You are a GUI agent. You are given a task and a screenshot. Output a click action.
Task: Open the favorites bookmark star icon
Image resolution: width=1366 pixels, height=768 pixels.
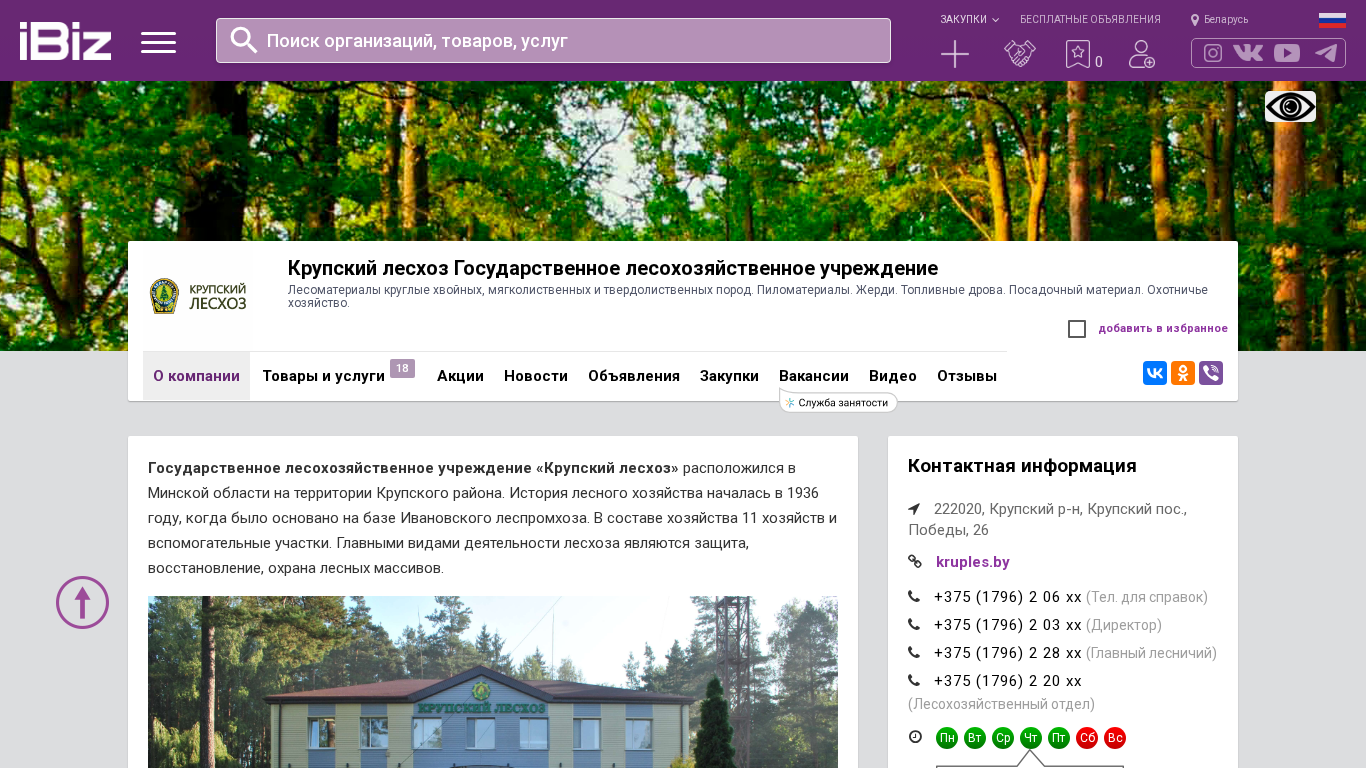(1077, 54)
